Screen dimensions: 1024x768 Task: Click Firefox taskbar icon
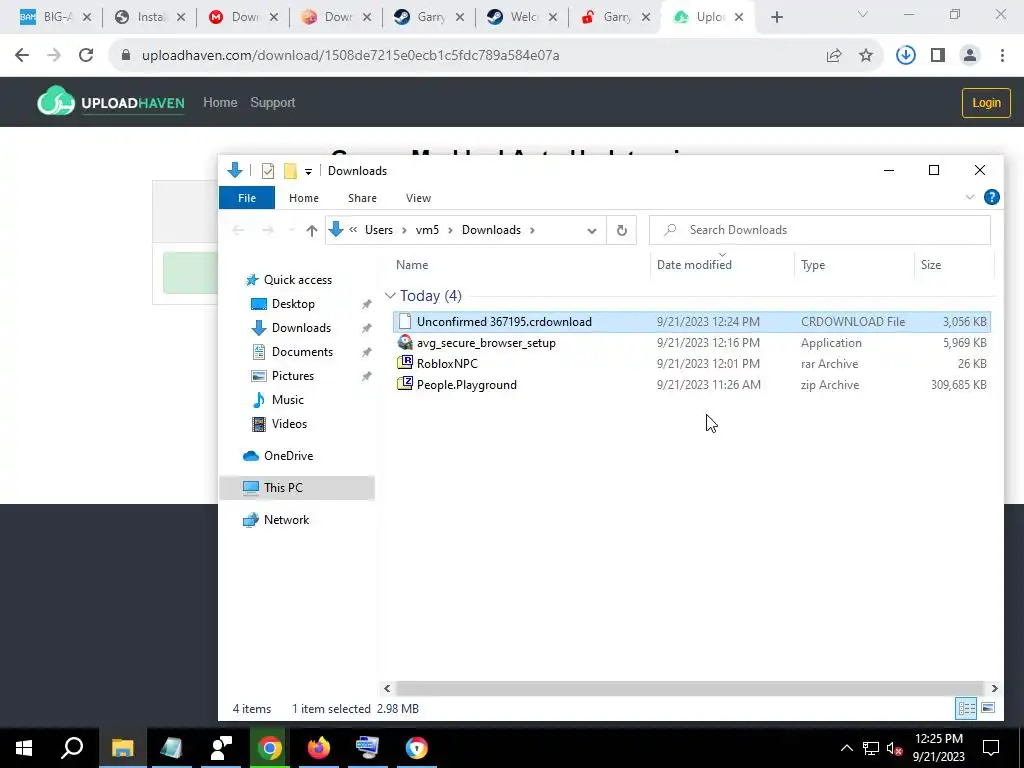[x=319, y=748]
